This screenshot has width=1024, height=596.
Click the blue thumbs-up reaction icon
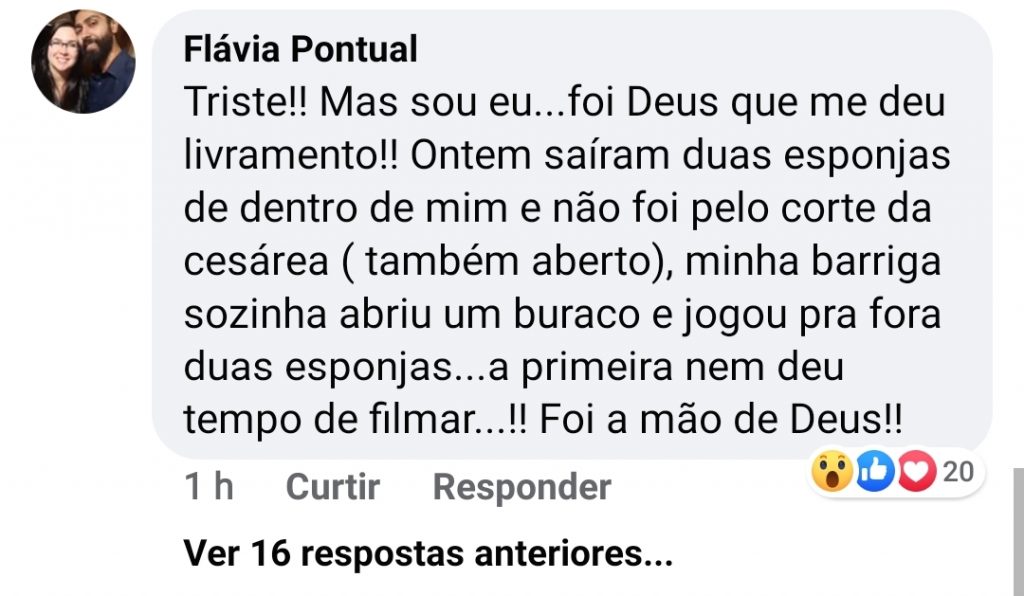874,472
